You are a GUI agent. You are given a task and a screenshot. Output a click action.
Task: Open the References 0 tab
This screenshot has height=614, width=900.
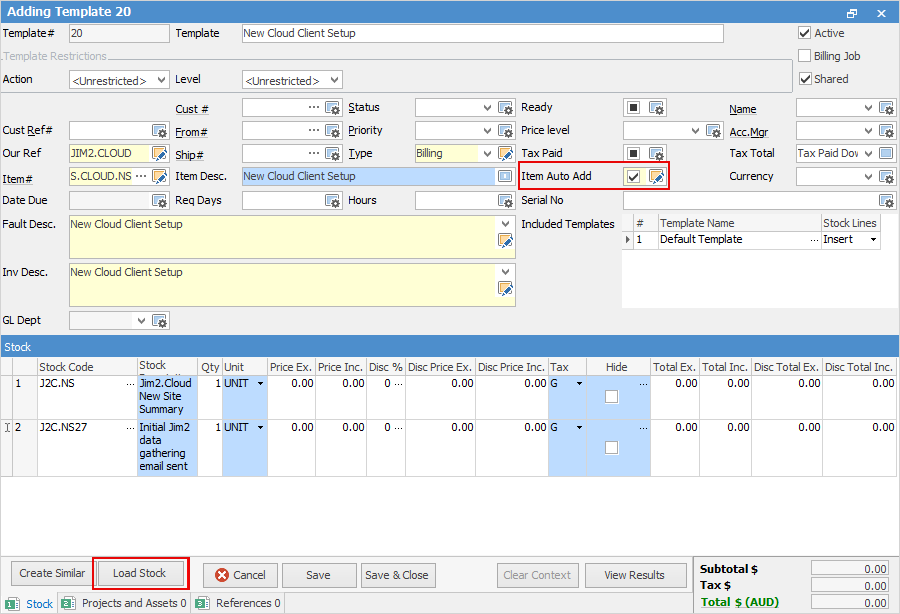pyautogui.click(x=238, y=603)
